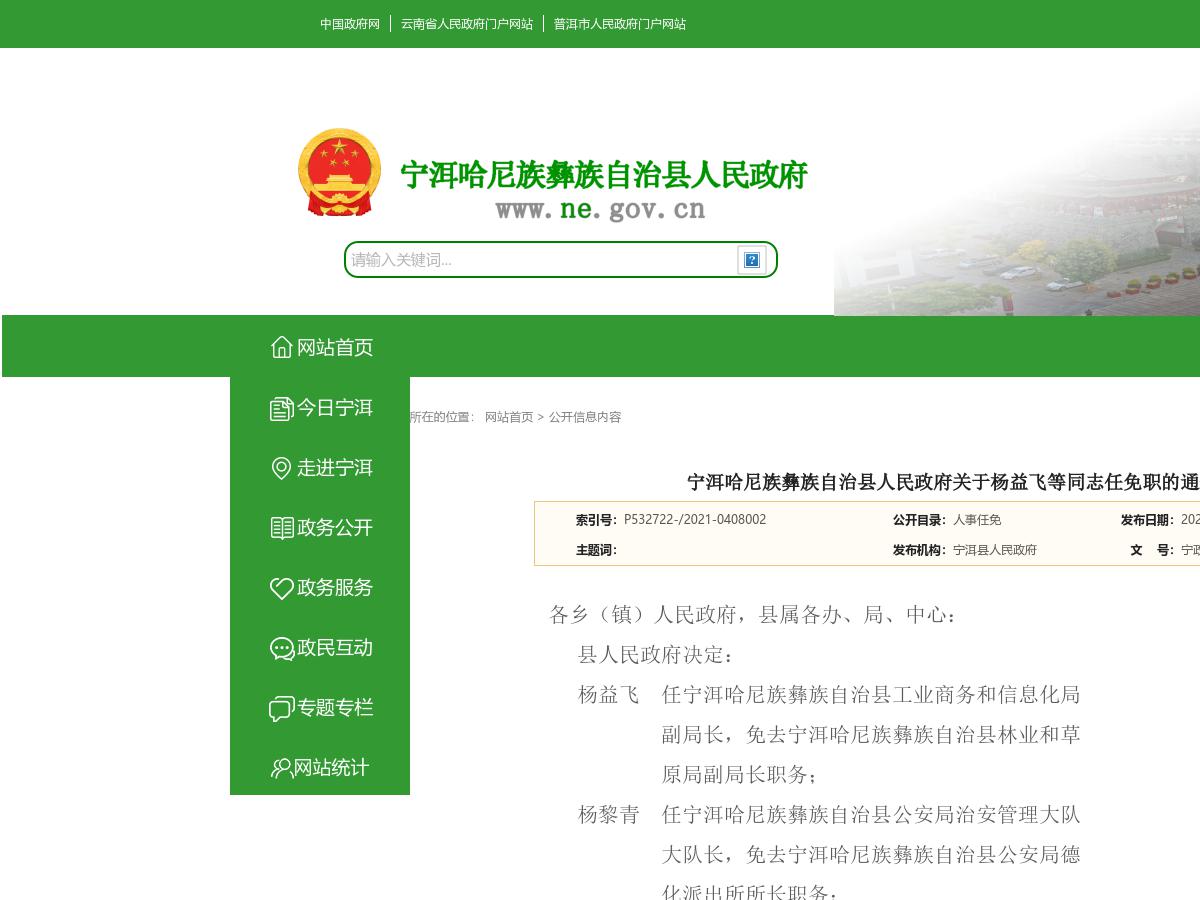Click the home icon beside 网站首页
The height and width of the screenshot is (900, 1200).
(x=282, y=347)
